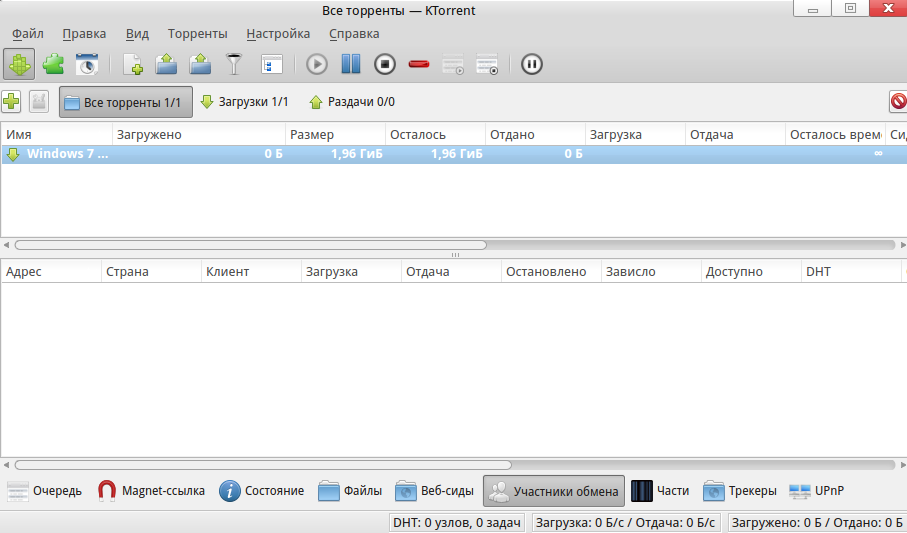Open the Торренты menu
The height and width of the screenshot is (533, 907).
pos(197,34)
